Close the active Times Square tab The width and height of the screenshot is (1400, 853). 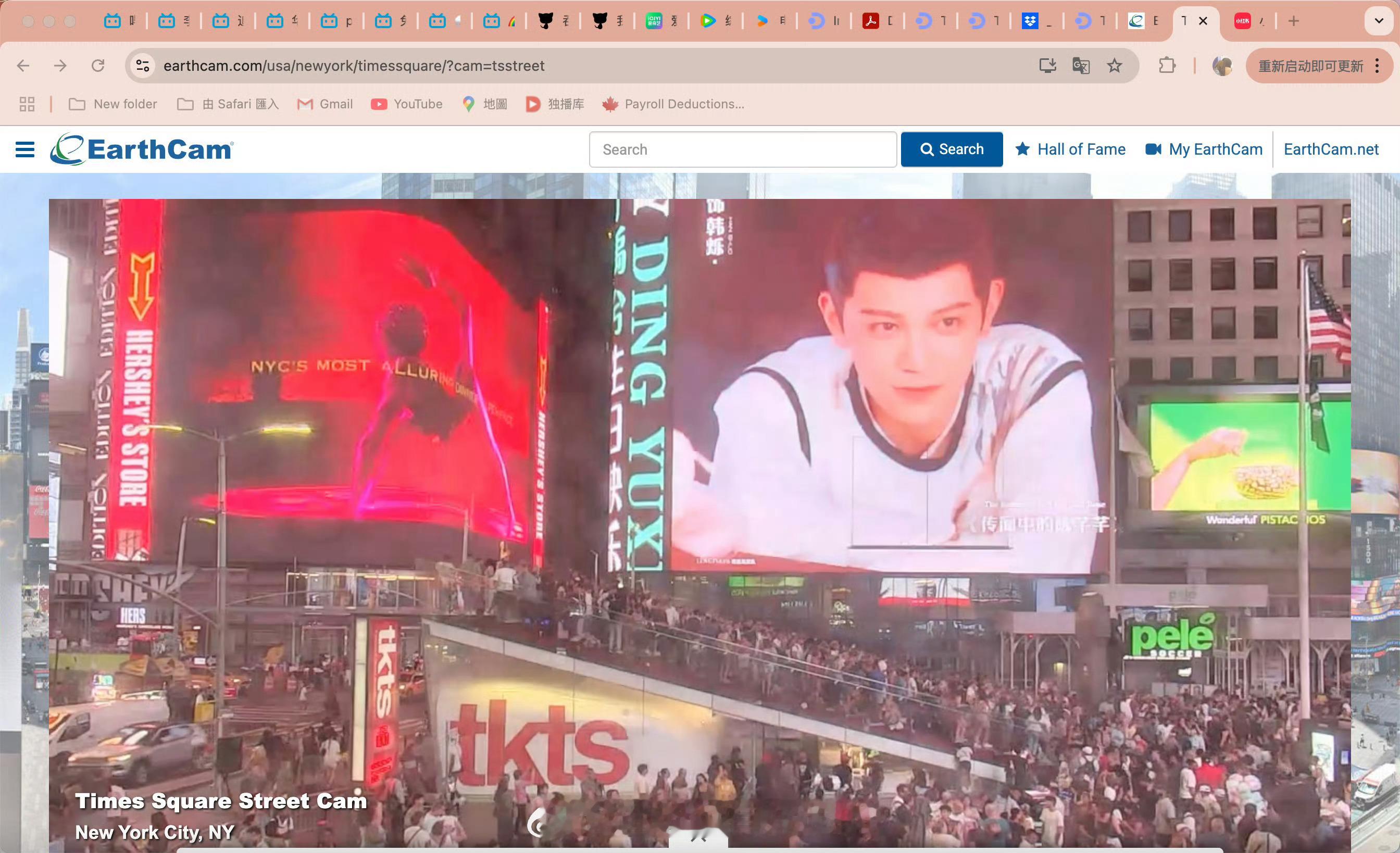pos(1203,21)
